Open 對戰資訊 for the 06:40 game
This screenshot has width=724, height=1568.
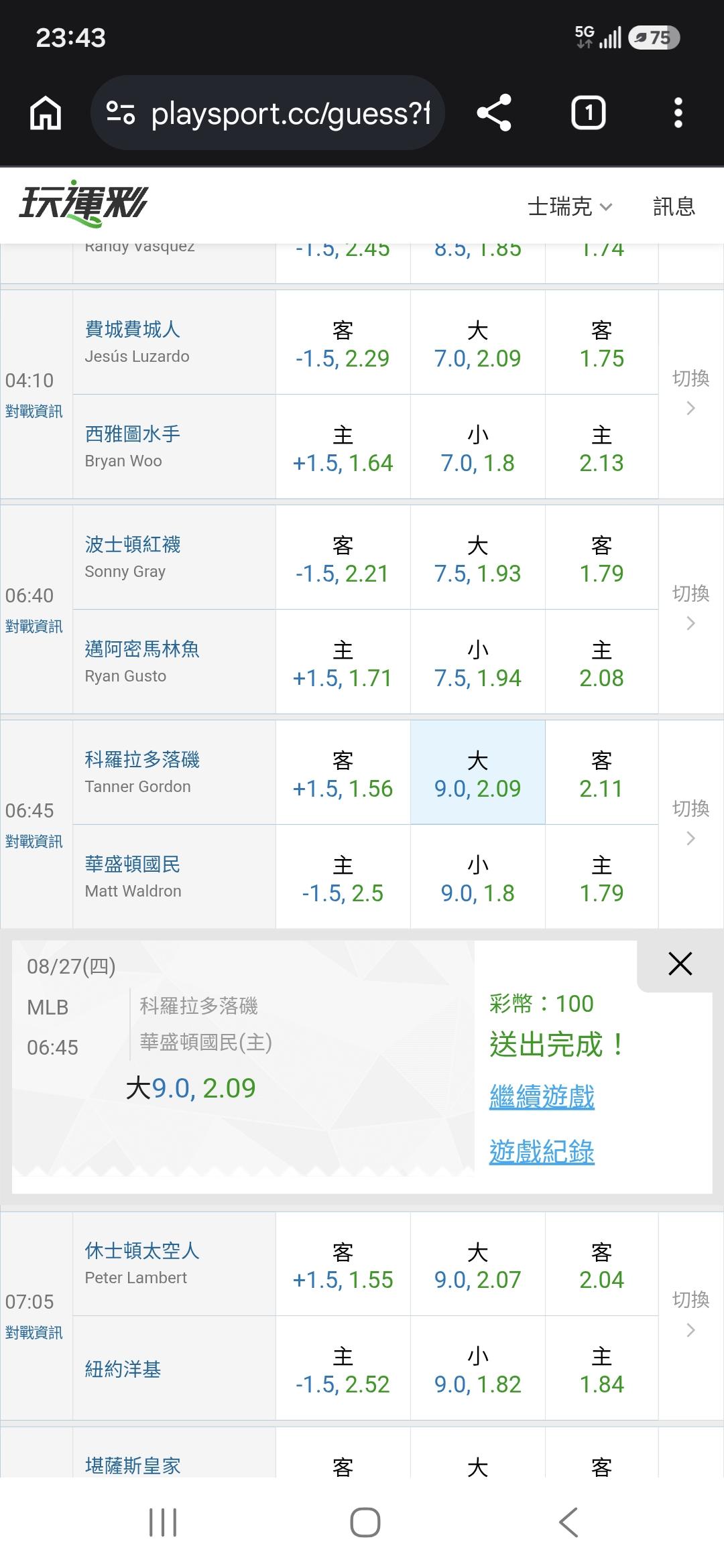tap(34, 627)
